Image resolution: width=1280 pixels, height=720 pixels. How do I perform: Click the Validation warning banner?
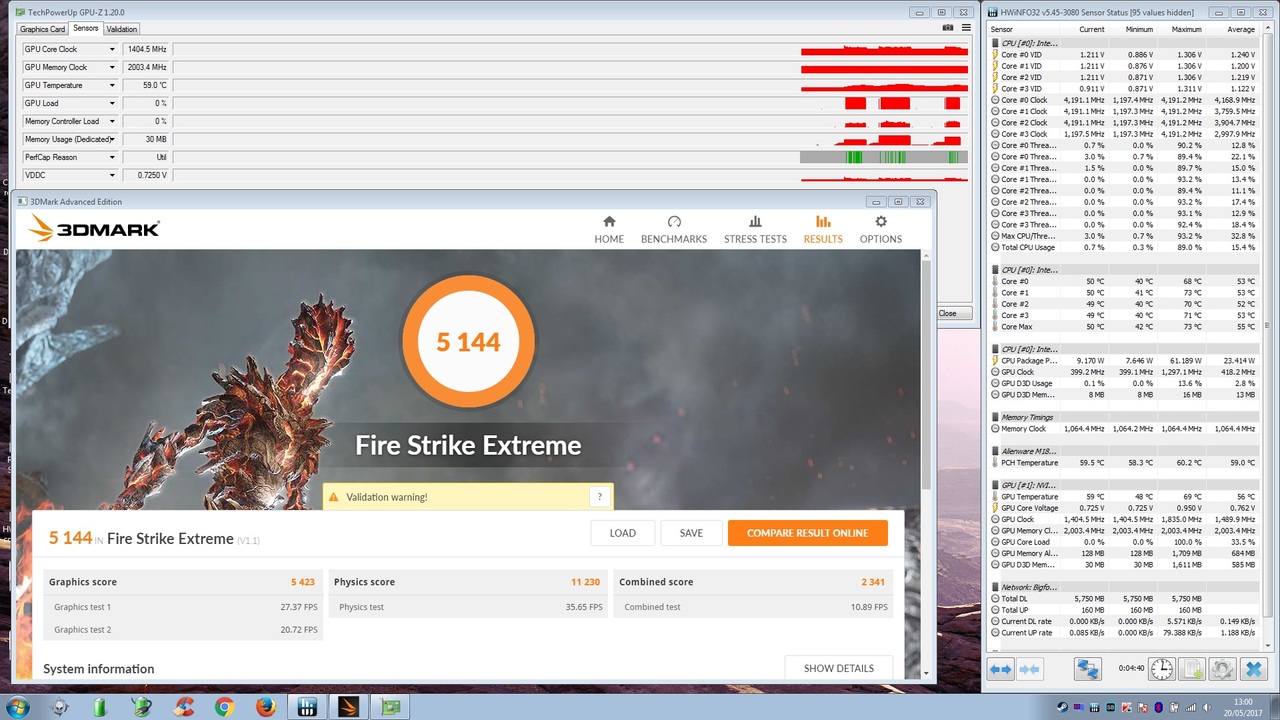pyautogui.click(x=468, y=497)
